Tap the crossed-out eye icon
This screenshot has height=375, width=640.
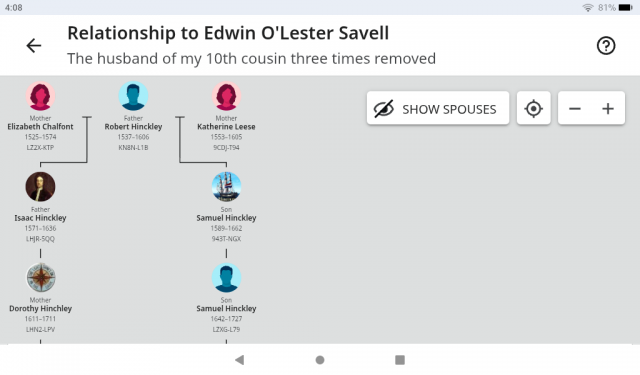click(x=384, y=109)
